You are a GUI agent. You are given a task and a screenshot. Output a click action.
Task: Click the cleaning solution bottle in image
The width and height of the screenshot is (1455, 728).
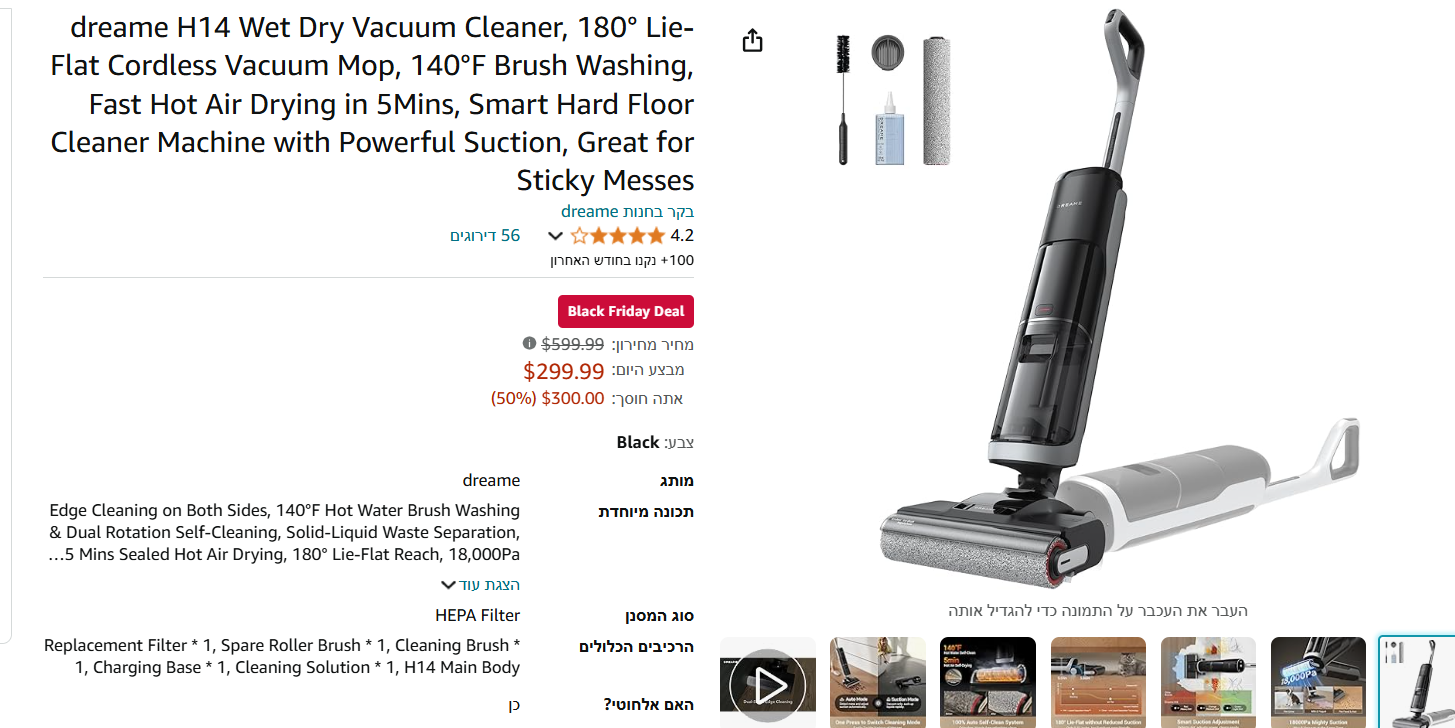[889, 127]
